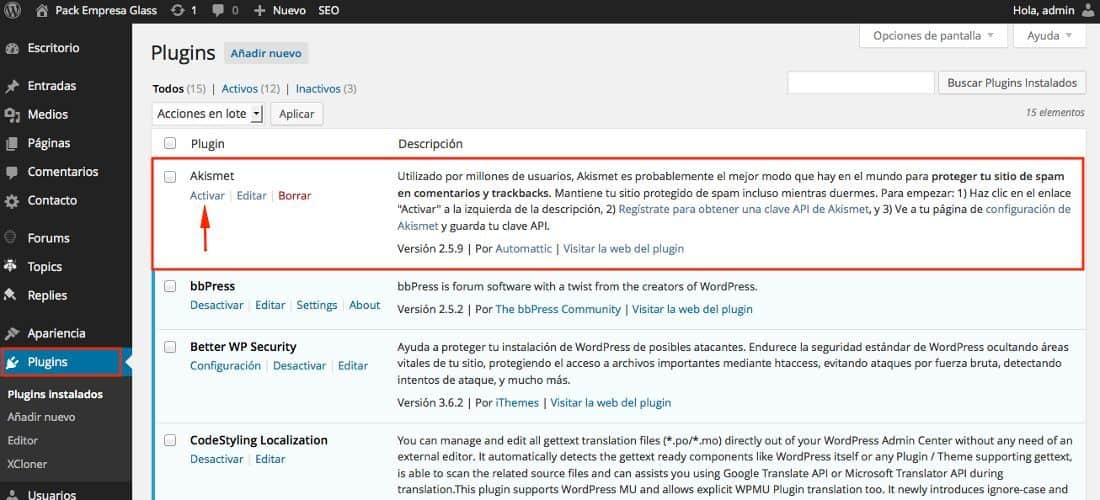Open the SEO menu in admin bar
This screenshot has width=1100, height=500.
click(x=328, y=11)
